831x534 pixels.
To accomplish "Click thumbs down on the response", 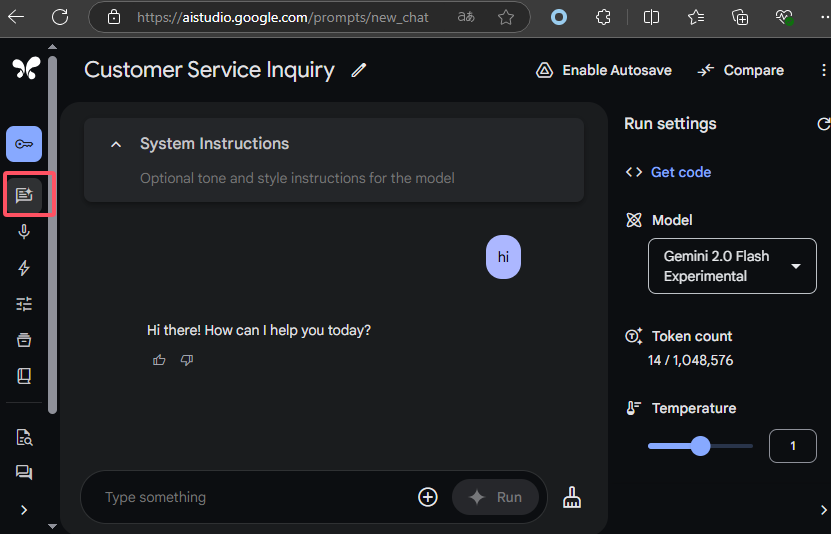I will pos(187,360).
